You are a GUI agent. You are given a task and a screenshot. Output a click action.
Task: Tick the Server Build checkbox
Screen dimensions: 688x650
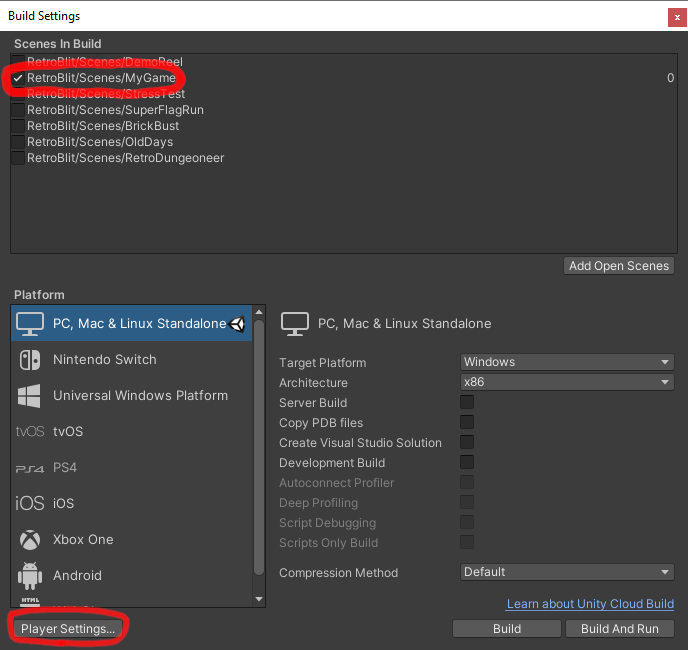[x=467, y=402]
